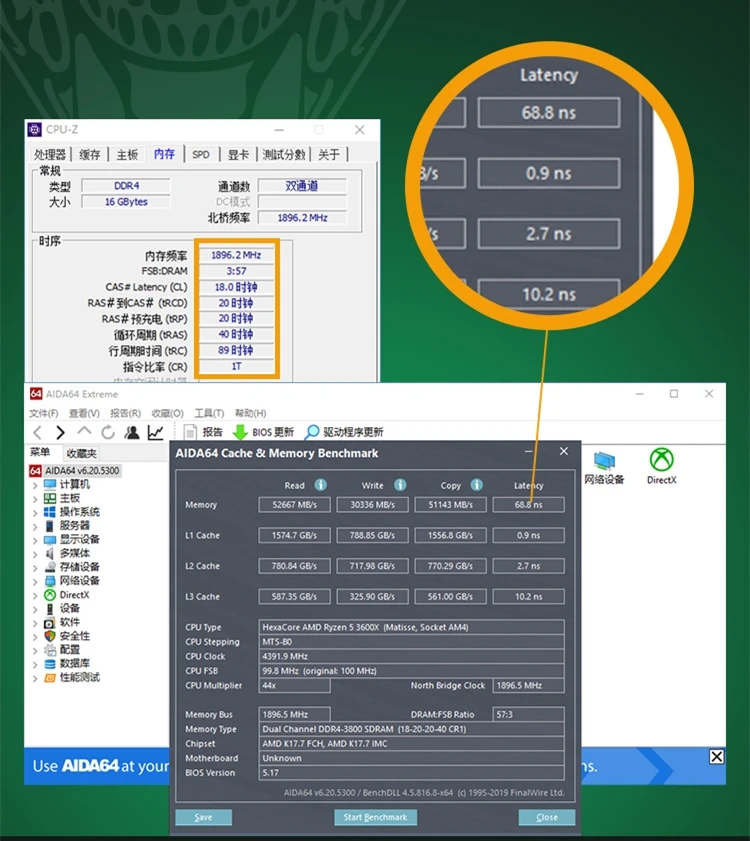Screen dimensions: 750x841
Task: Open the DirectX icon in the right pane
Action: click(x=661, y=466)
